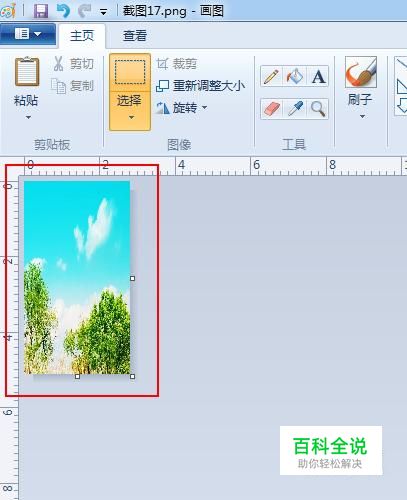This screenshot has height=500, width=407.
Task: Select the Text tool
Action: point(318,76)
